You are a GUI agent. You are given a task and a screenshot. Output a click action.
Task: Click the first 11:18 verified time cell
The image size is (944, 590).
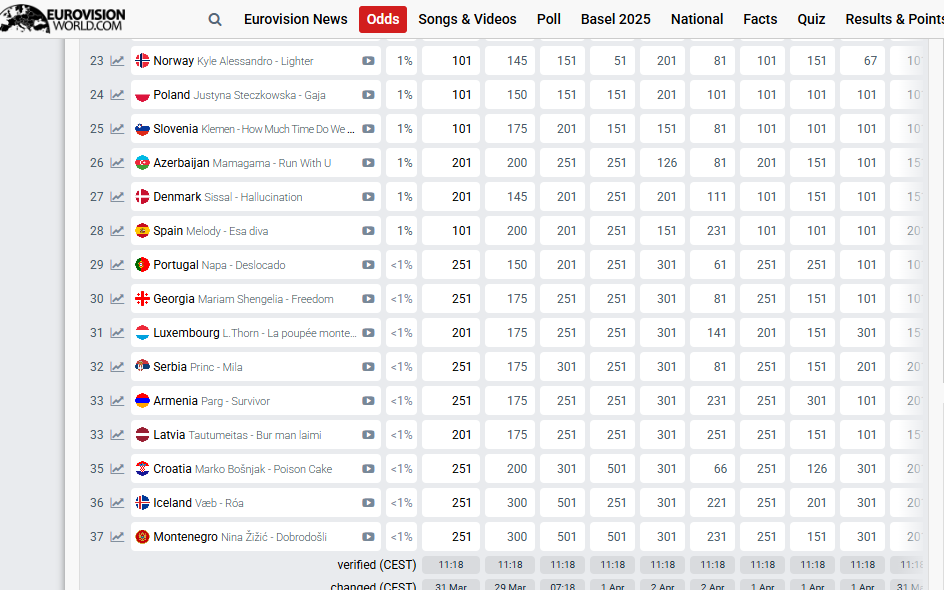point(451,565)
